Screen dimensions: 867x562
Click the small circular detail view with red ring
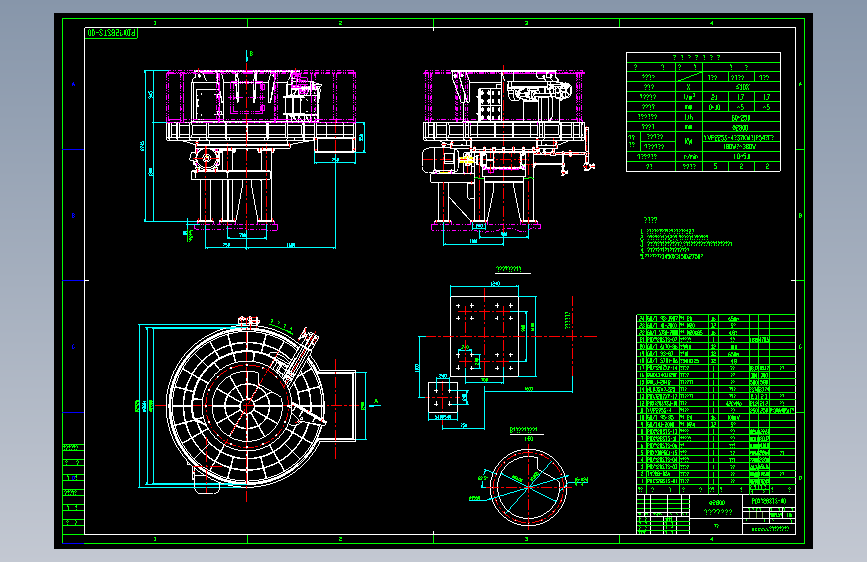(x=529, y=487)
